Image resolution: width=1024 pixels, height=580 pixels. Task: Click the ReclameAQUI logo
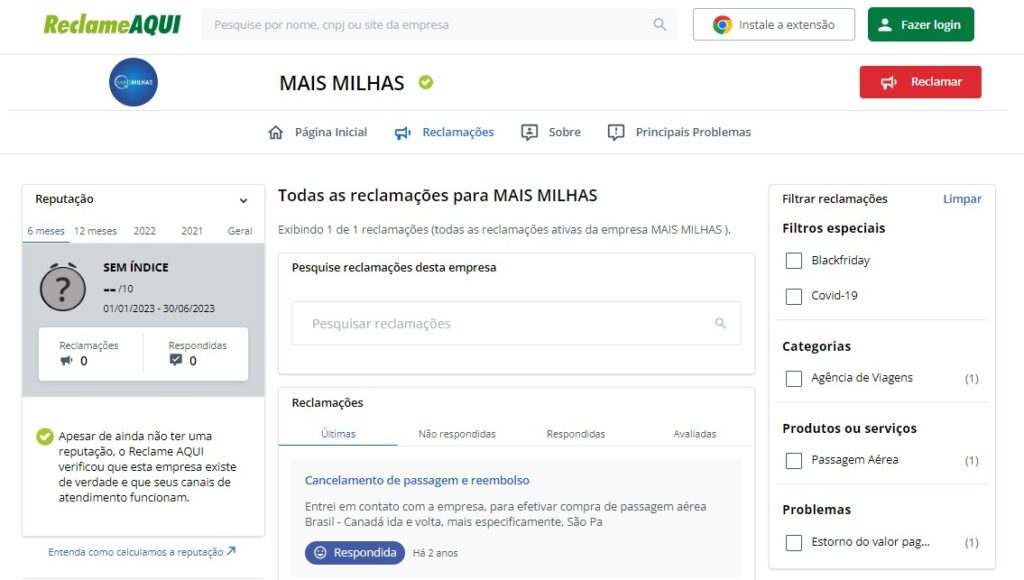pyautogui.click(x=112, y=25)
